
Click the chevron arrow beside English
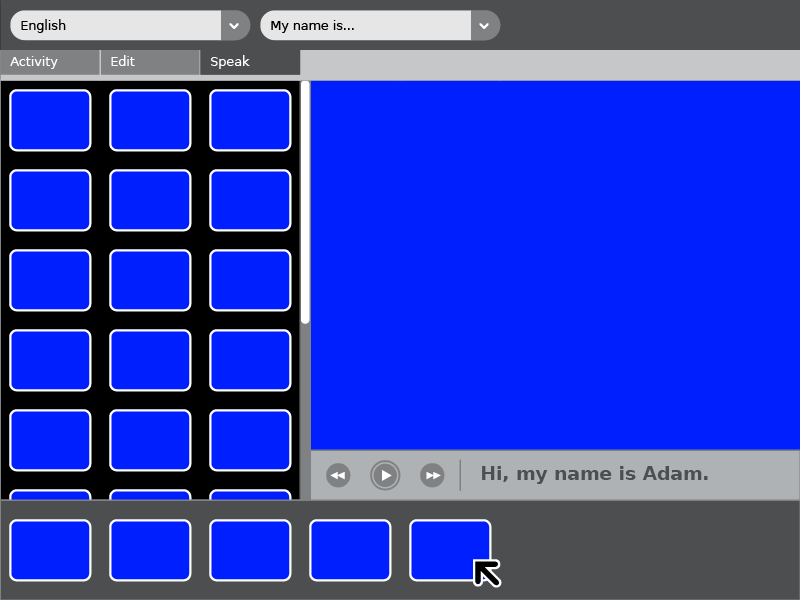(234, 25)
